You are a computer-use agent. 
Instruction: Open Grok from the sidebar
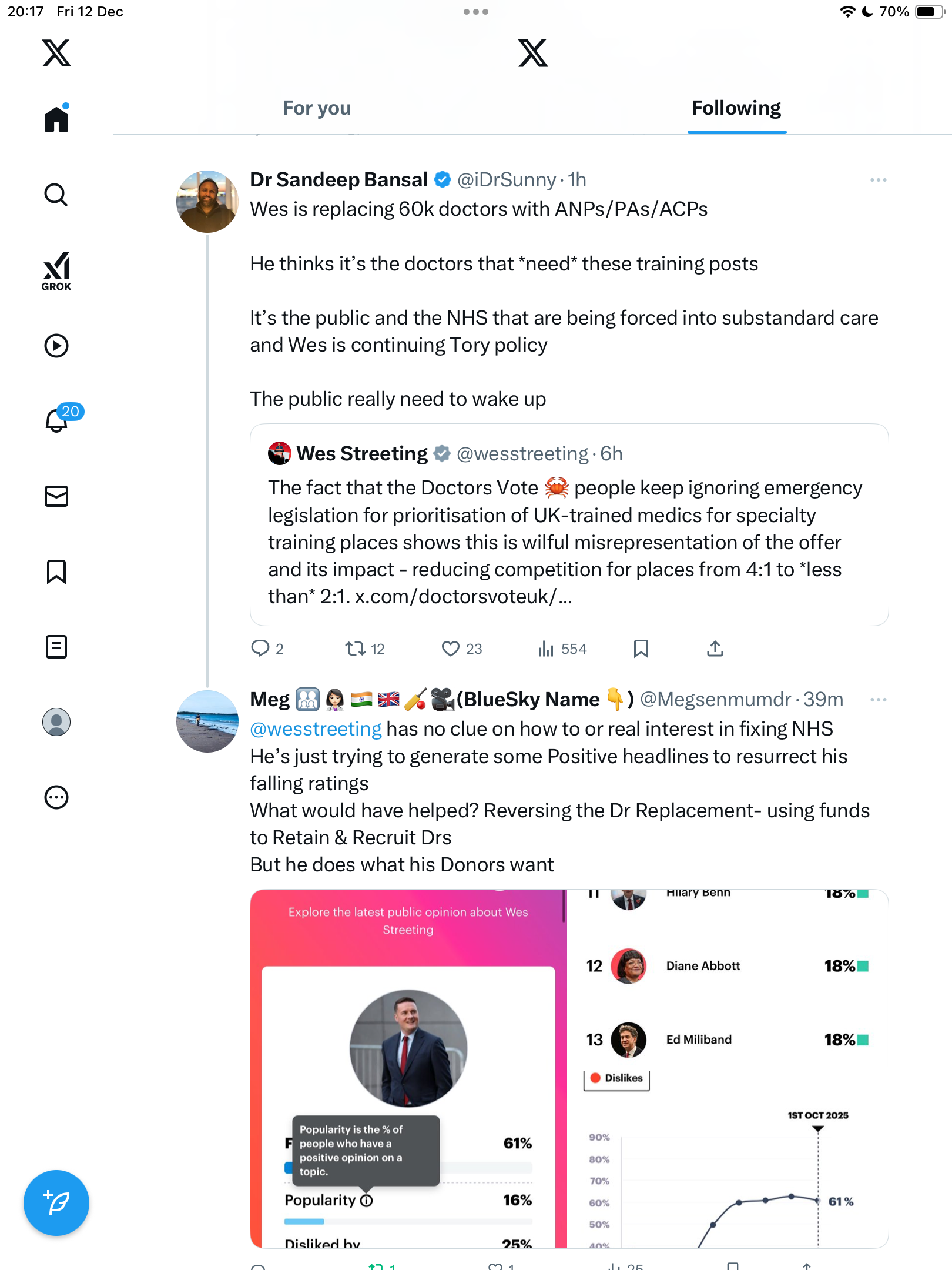56,271
